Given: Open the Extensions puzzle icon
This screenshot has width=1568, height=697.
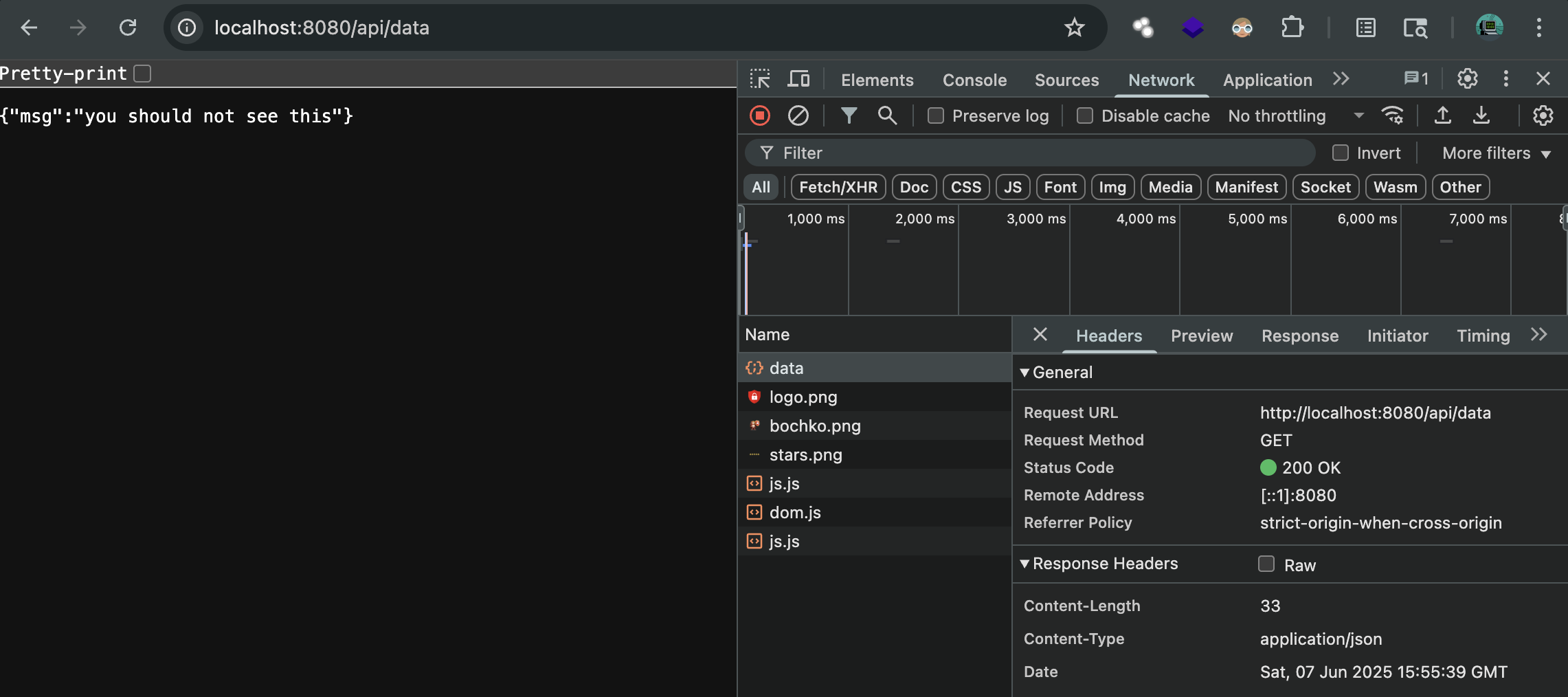Looking at the screenshot, I should point(1292,27).
